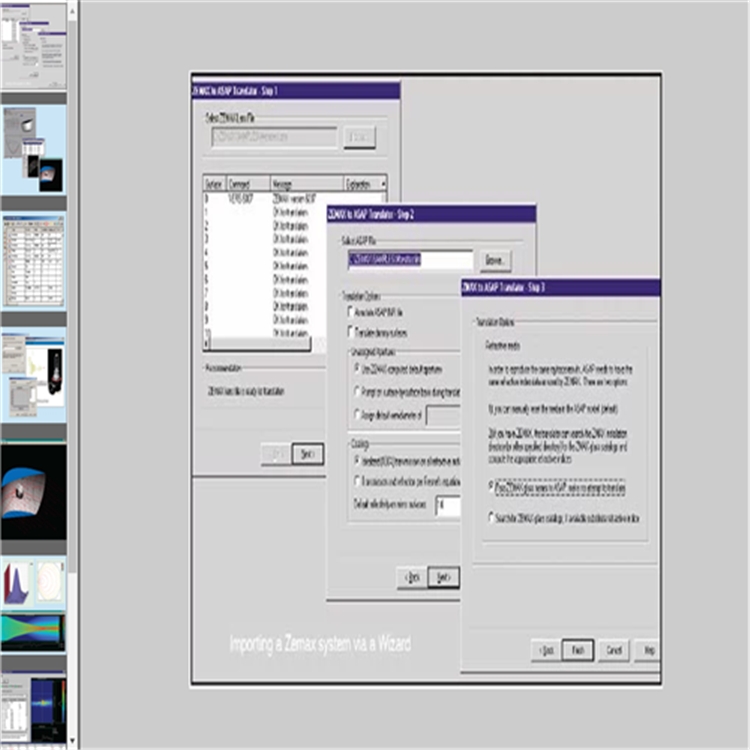Click the Step 2 highlighted ASAP file field

[x=410, y=260]
